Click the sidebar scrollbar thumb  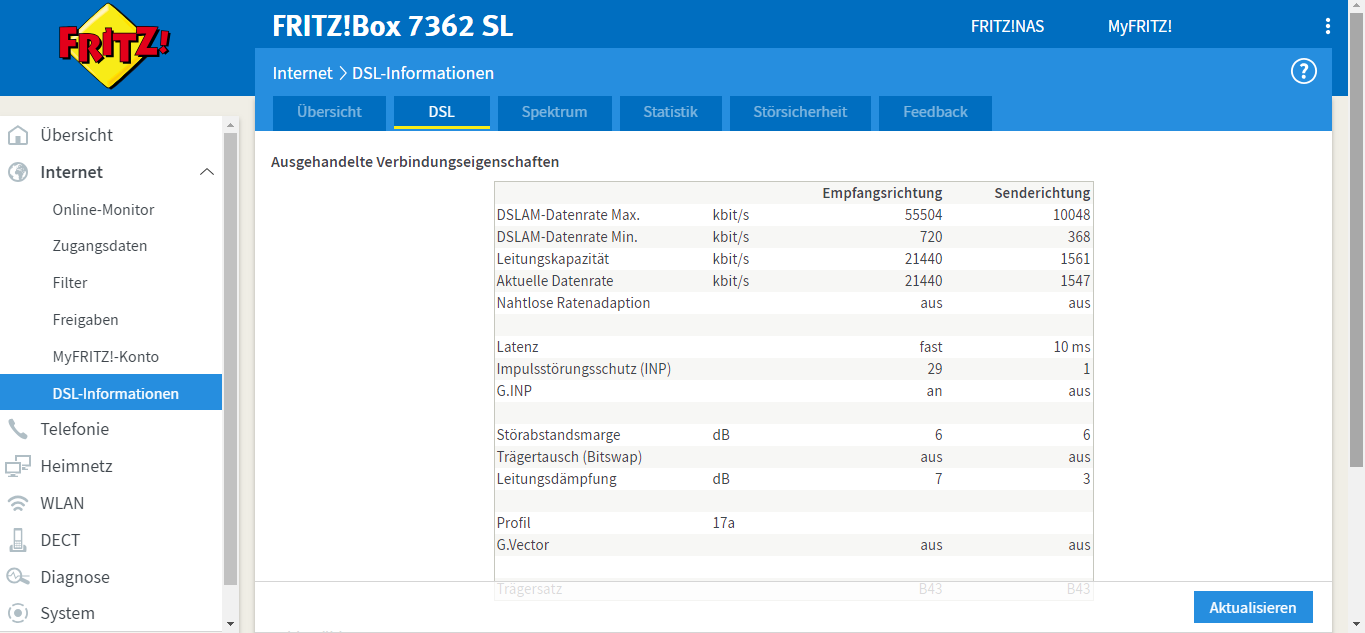click(230, 357)
